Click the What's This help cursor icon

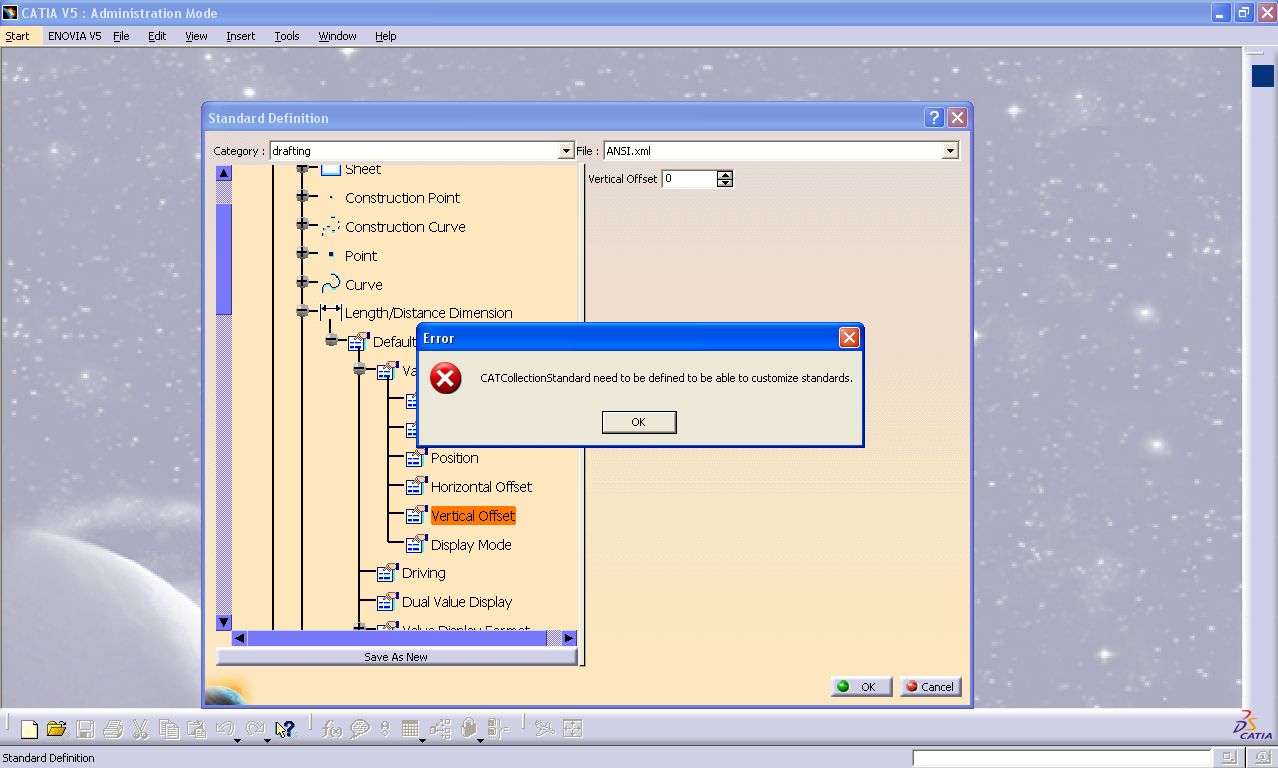point(285,729)
